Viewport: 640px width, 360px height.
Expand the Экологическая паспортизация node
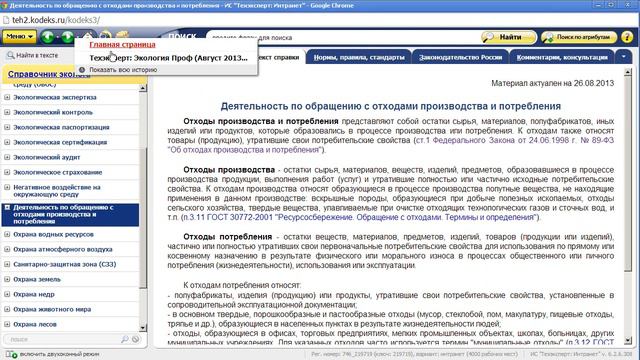coord(7,127)
